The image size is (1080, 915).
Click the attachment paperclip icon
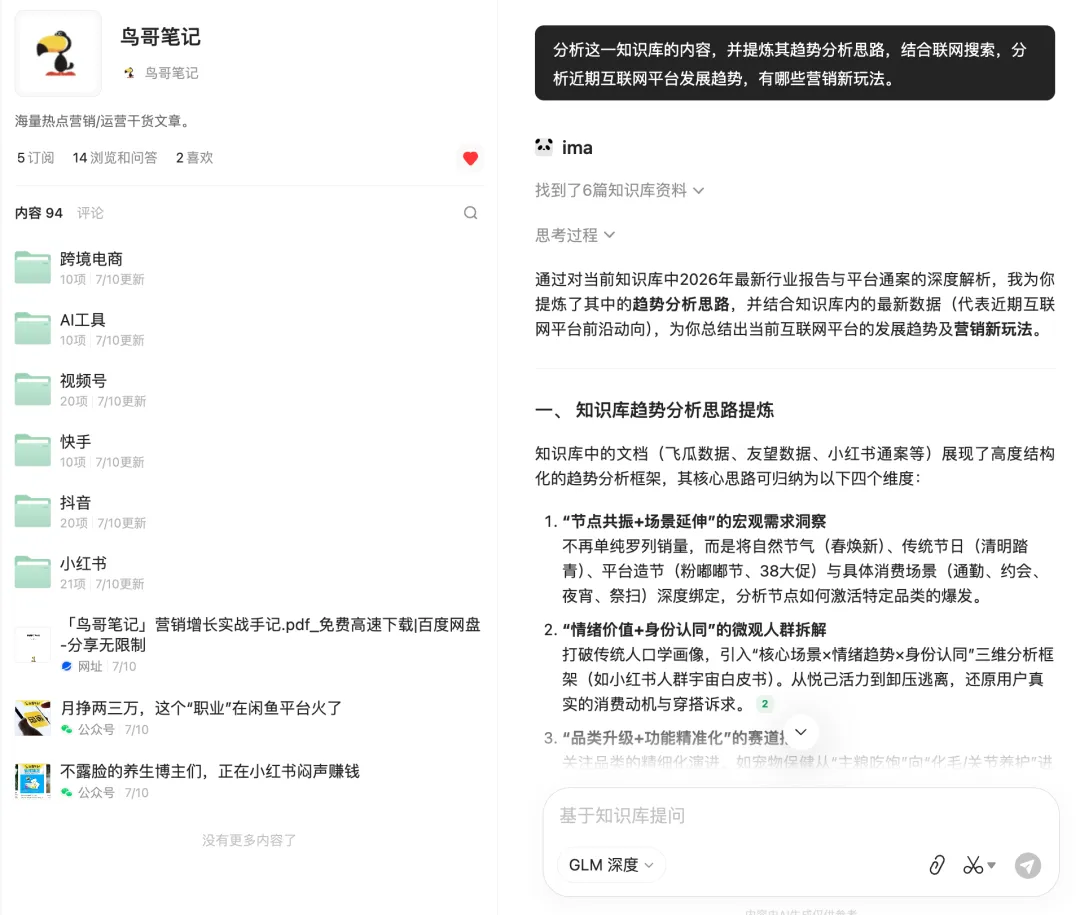coord(937,865)
